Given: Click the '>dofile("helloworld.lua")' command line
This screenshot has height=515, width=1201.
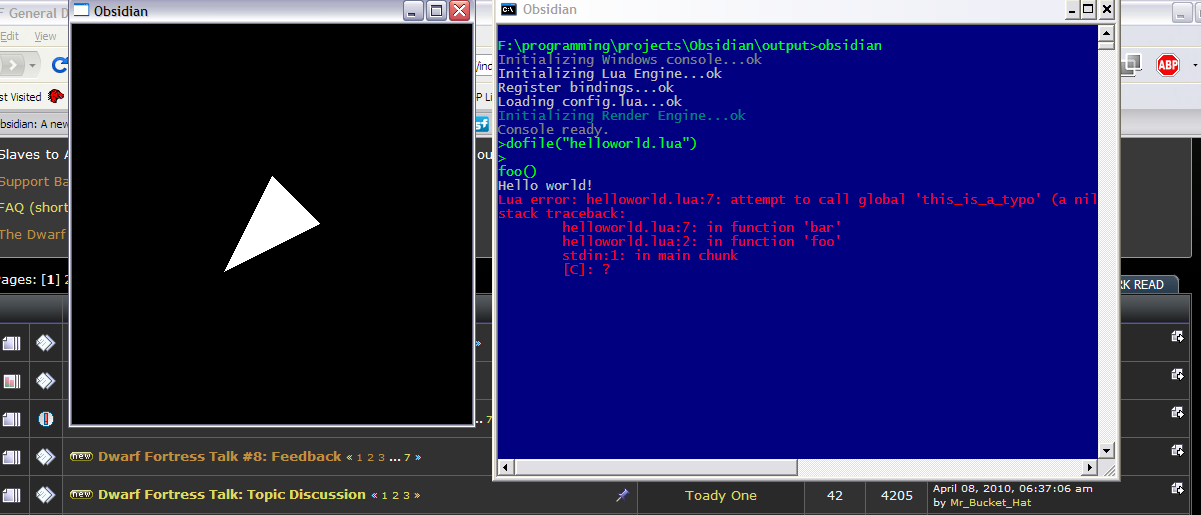Looking at the screenshot, I should pos(597,143).
